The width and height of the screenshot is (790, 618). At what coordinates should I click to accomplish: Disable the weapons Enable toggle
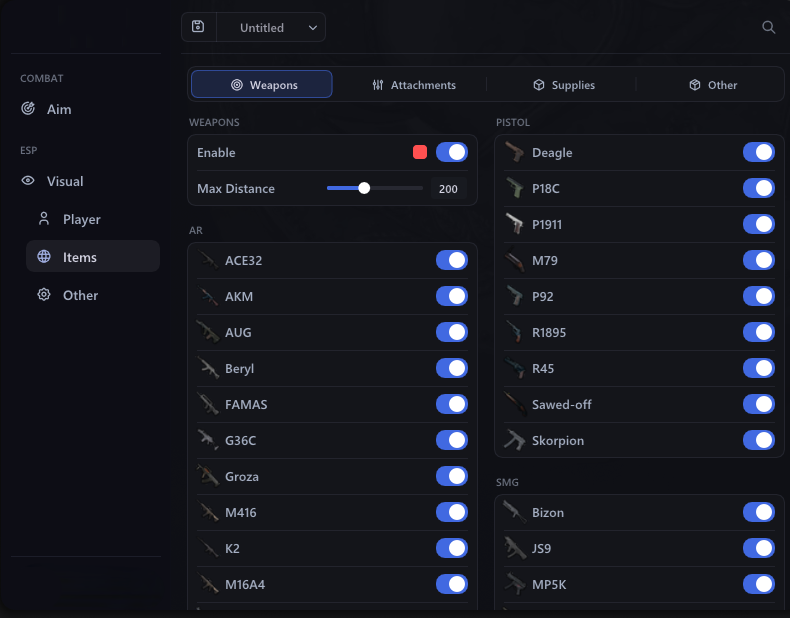(451, 152)
